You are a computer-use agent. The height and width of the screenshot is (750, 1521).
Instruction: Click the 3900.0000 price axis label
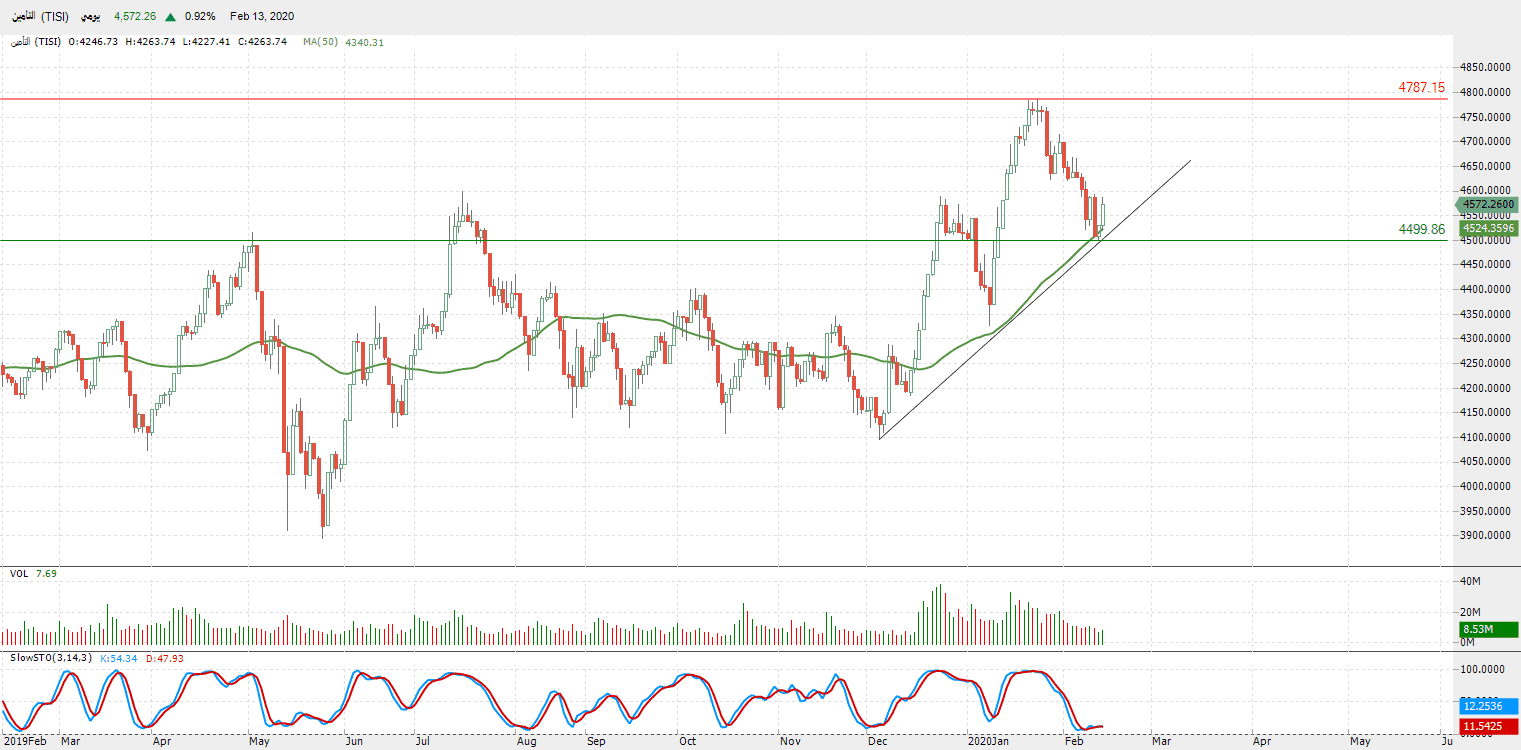1484,535
